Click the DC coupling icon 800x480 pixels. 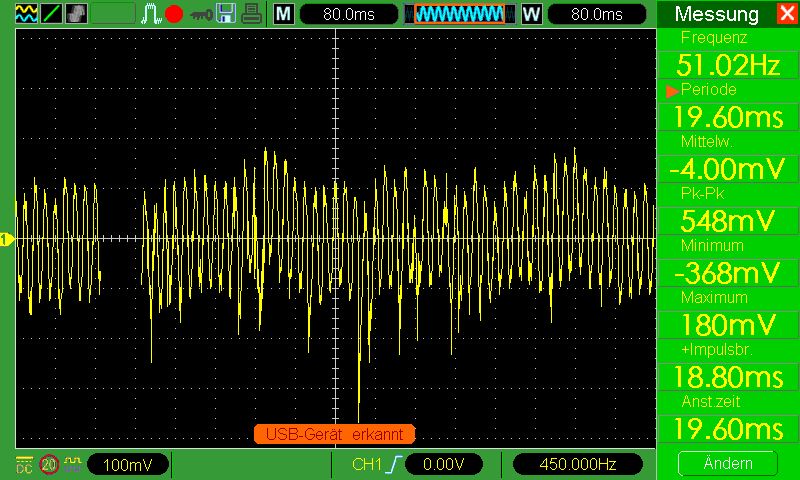[x=23, y=464]
